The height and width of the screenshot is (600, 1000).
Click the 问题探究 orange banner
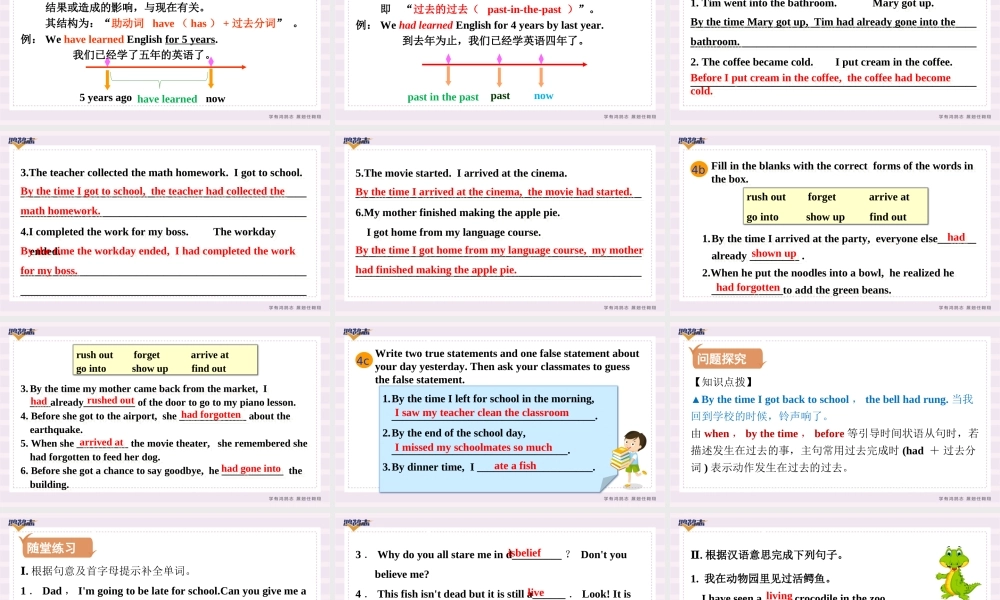727,358
